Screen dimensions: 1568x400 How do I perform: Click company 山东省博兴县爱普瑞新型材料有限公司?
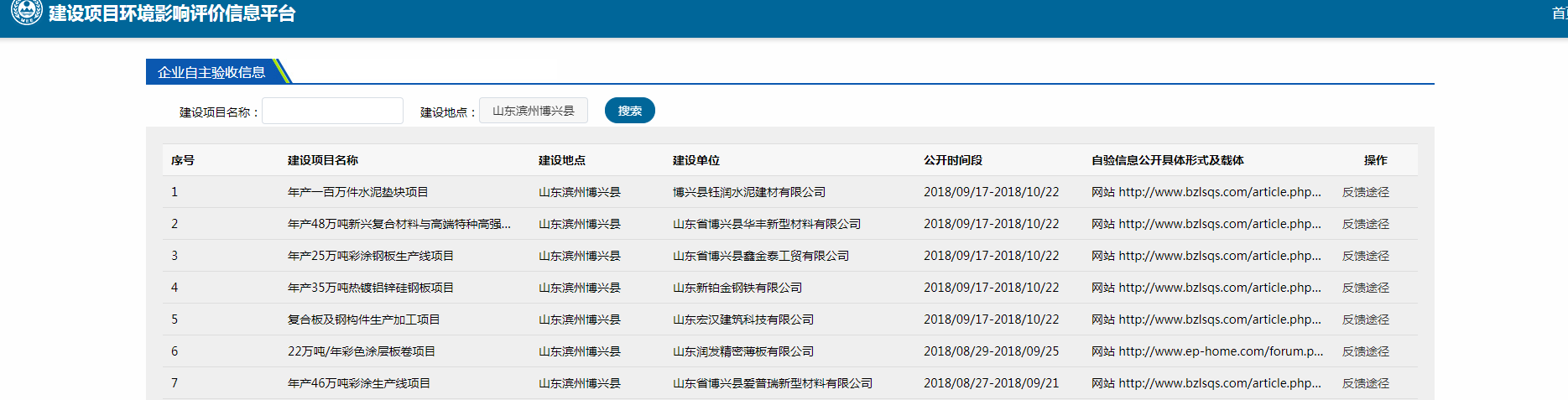pos(773,383)
